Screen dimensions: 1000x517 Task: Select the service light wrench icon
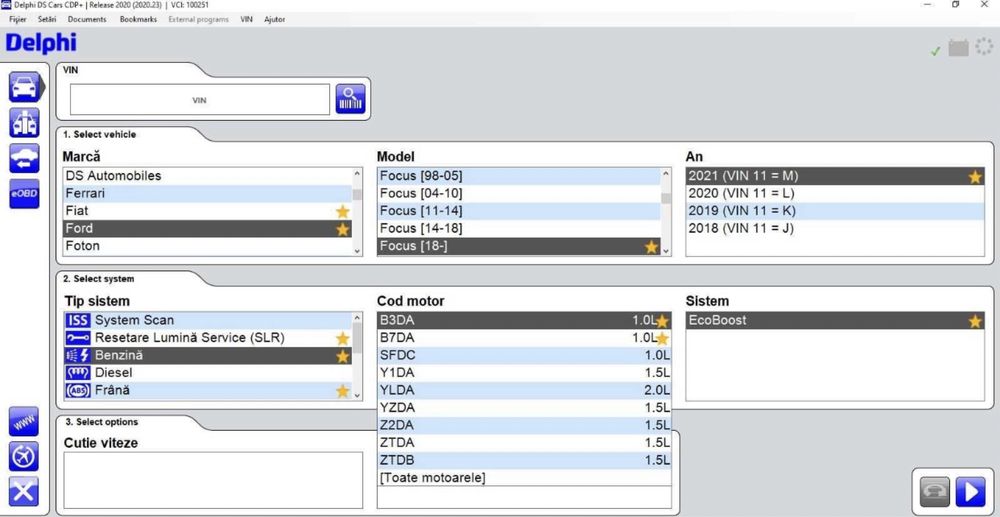(x=78, y=338)
